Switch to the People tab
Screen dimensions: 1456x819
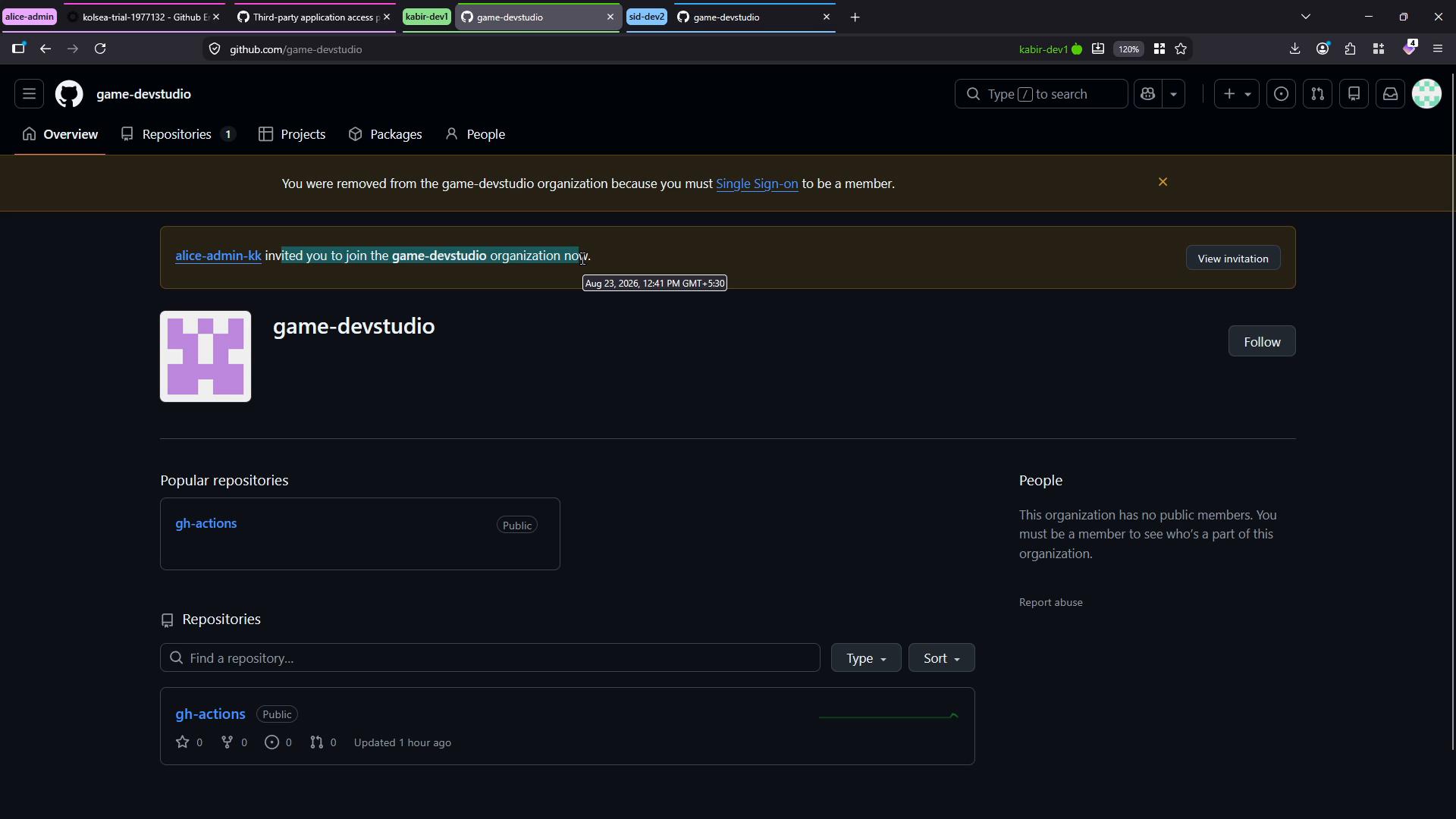point(475,134)
